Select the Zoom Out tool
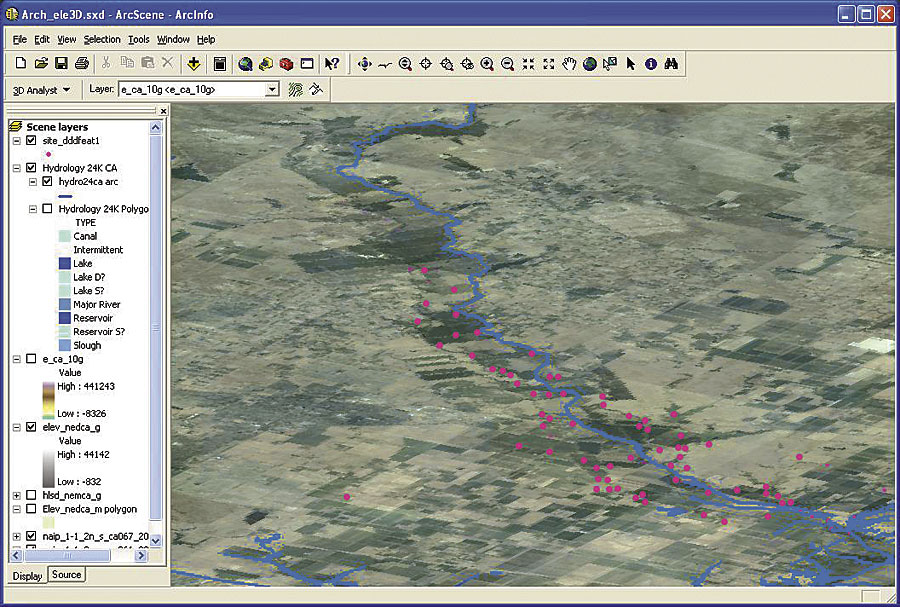This screenshot has width=900, height=607. [x=507, y=64]
